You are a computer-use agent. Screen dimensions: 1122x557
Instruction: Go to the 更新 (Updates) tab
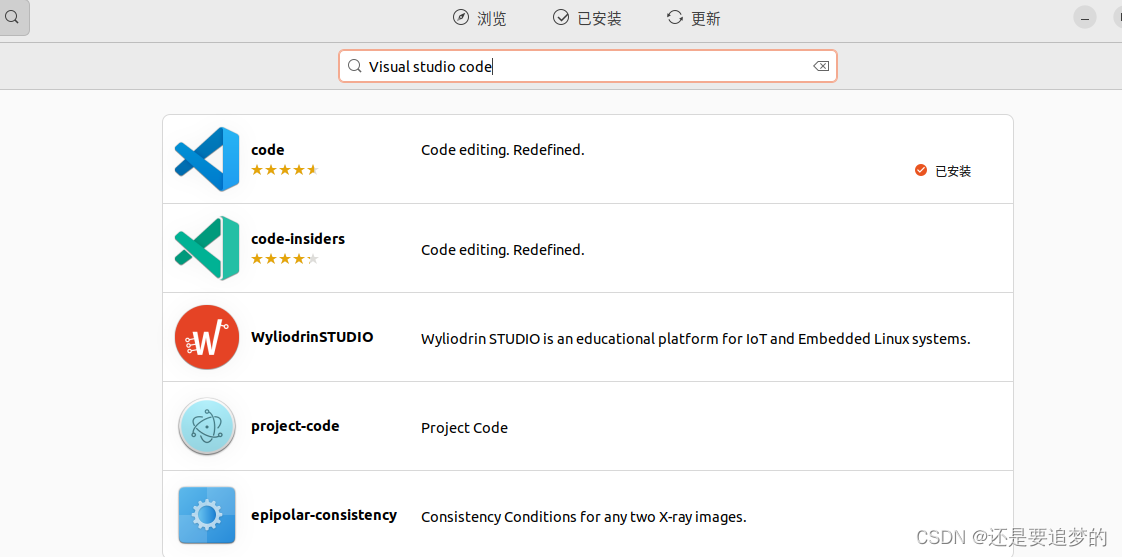click(x=693, y=18)
